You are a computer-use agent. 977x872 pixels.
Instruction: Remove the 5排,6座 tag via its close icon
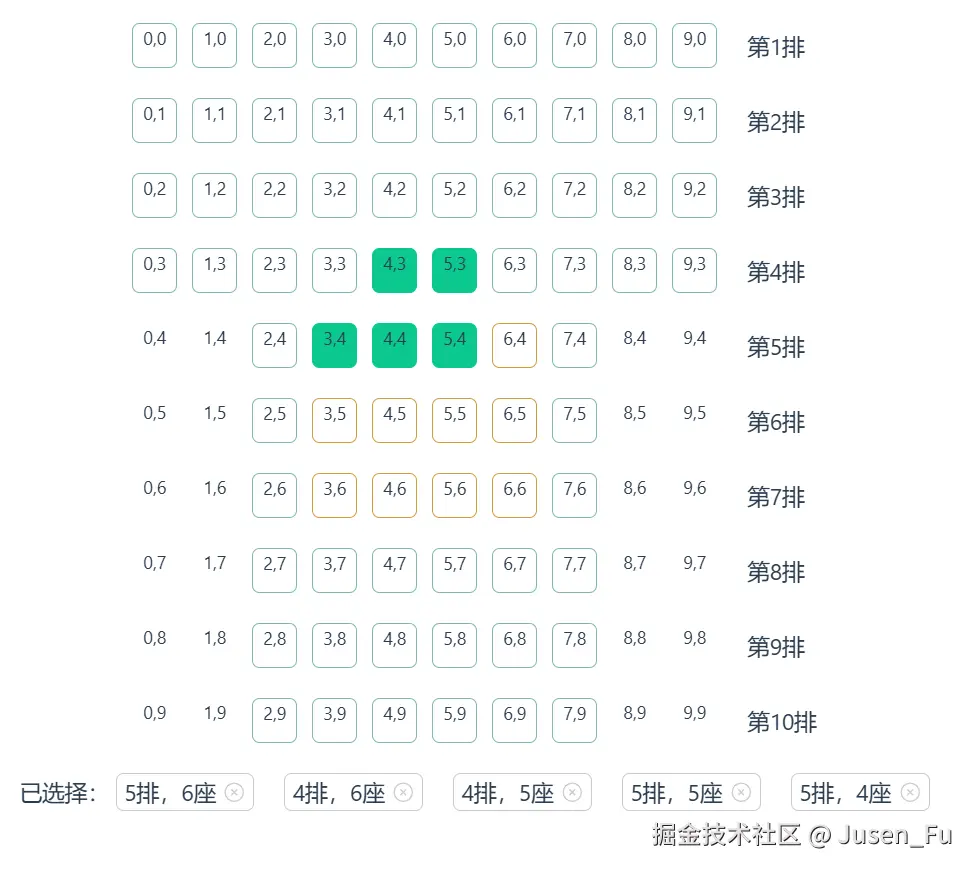pyautogui.click(x=234, y=792)
